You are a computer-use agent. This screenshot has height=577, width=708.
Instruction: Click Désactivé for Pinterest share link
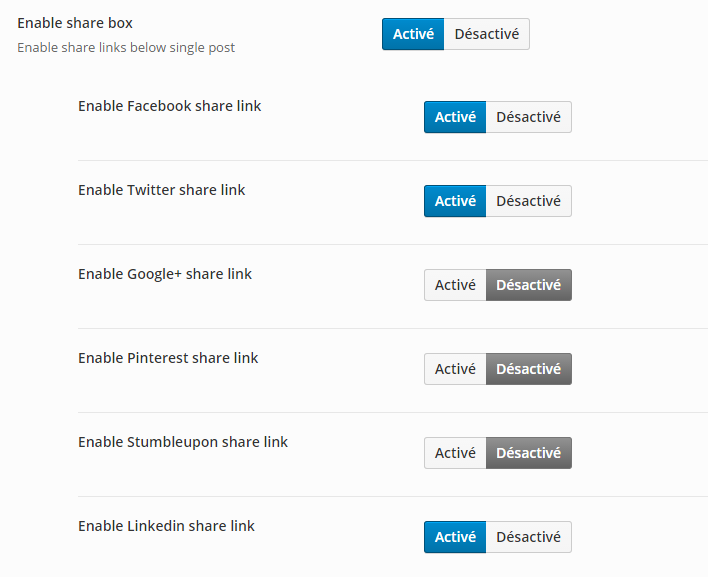[x=528, y=369]
